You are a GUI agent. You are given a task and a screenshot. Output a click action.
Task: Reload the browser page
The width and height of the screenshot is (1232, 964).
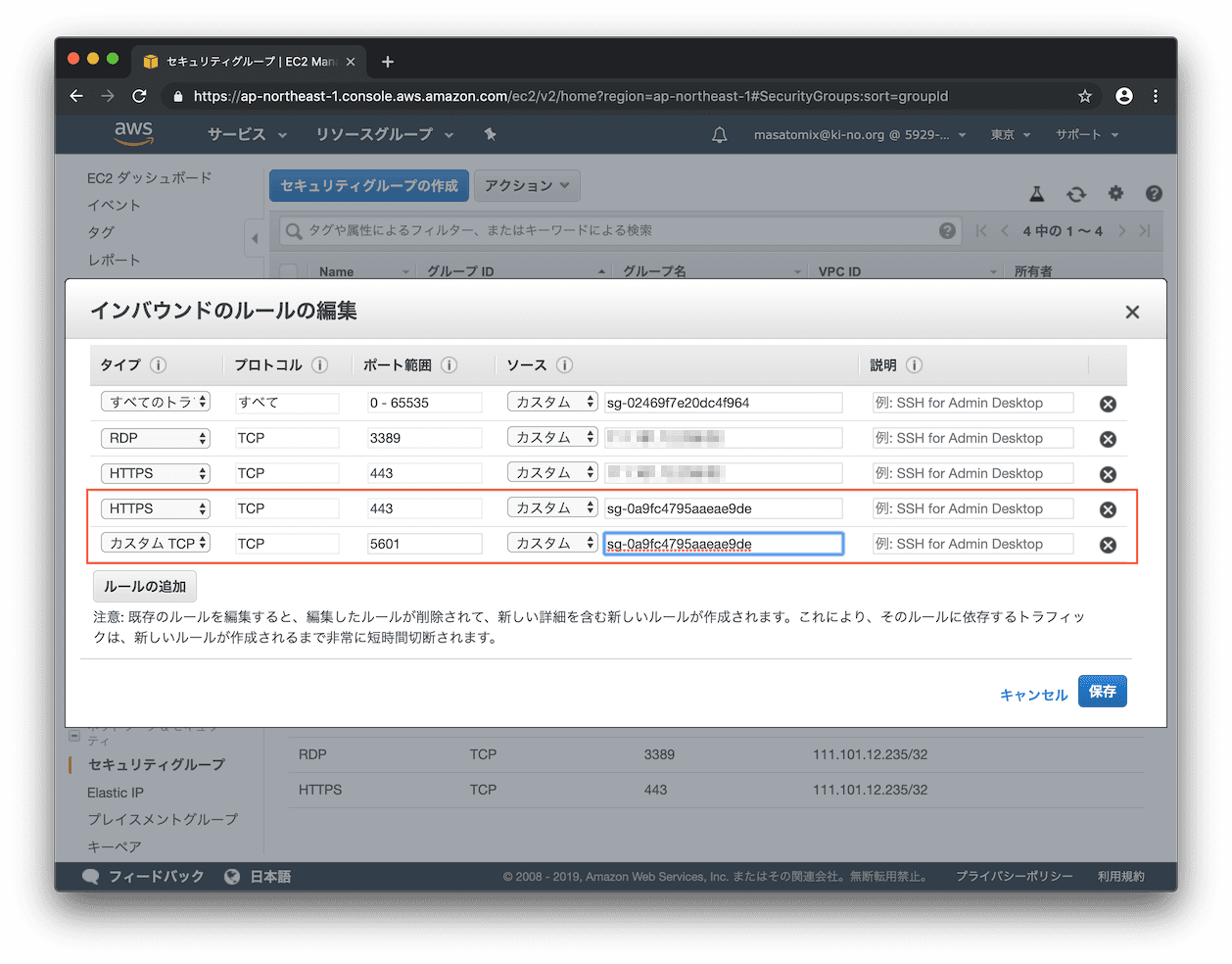pyautogui.click(x=139, y=96)
